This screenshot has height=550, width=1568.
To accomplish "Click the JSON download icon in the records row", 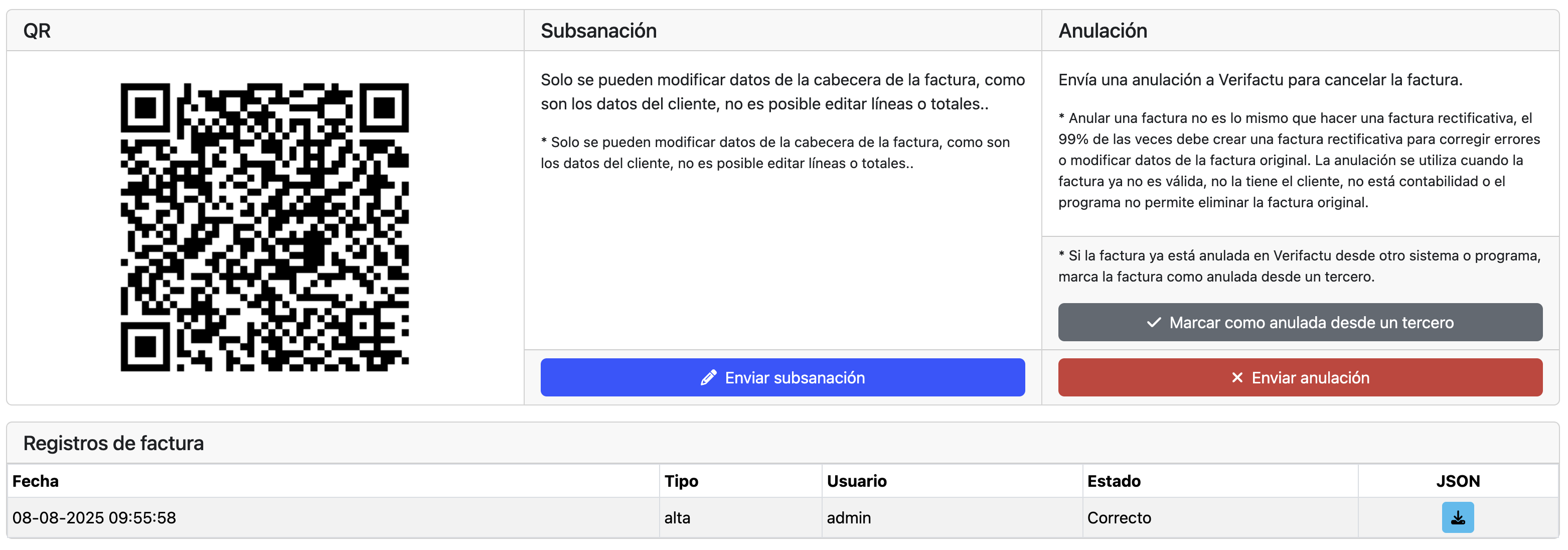I will pos(1458,517).
